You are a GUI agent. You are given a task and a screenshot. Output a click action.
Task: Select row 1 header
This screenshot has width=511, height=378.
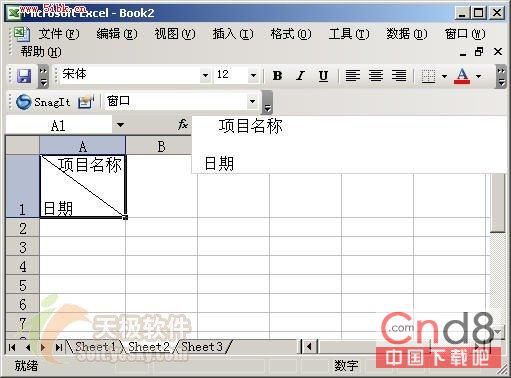tap(23, 186)
